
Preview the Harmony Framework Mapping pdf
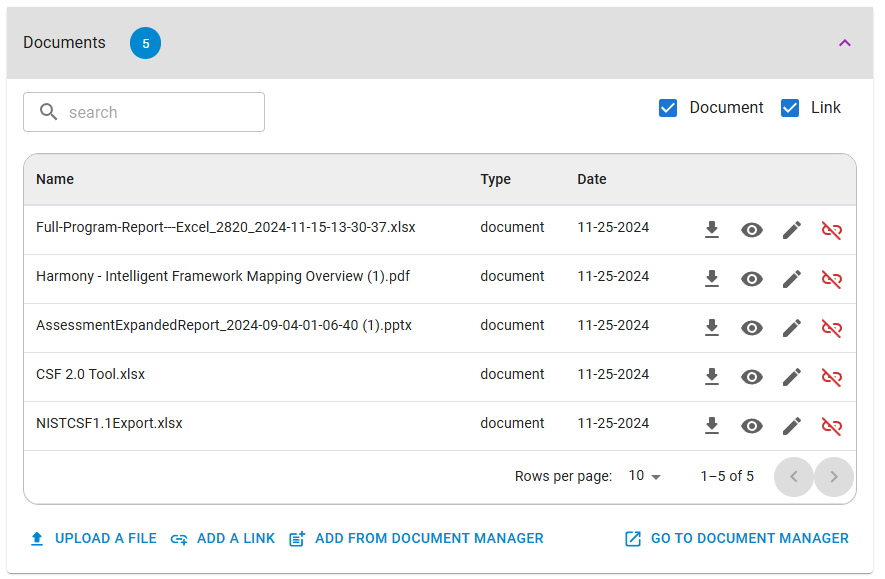point(752,279)
